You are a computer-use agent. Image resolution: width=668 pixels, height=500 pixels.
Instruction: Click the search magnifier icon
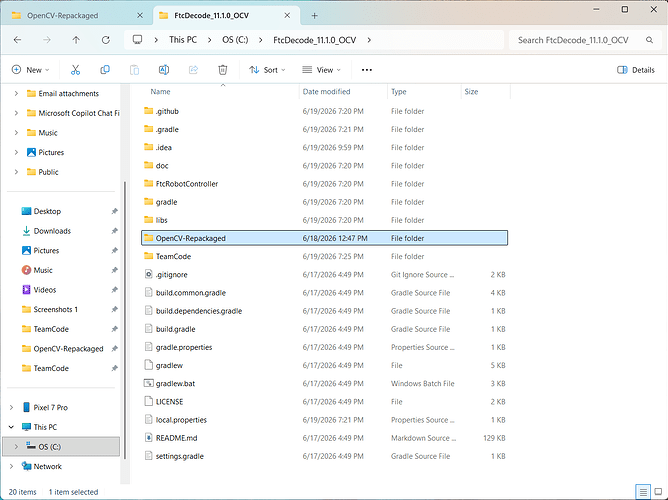pyautogui.click(x=649, y=40)
